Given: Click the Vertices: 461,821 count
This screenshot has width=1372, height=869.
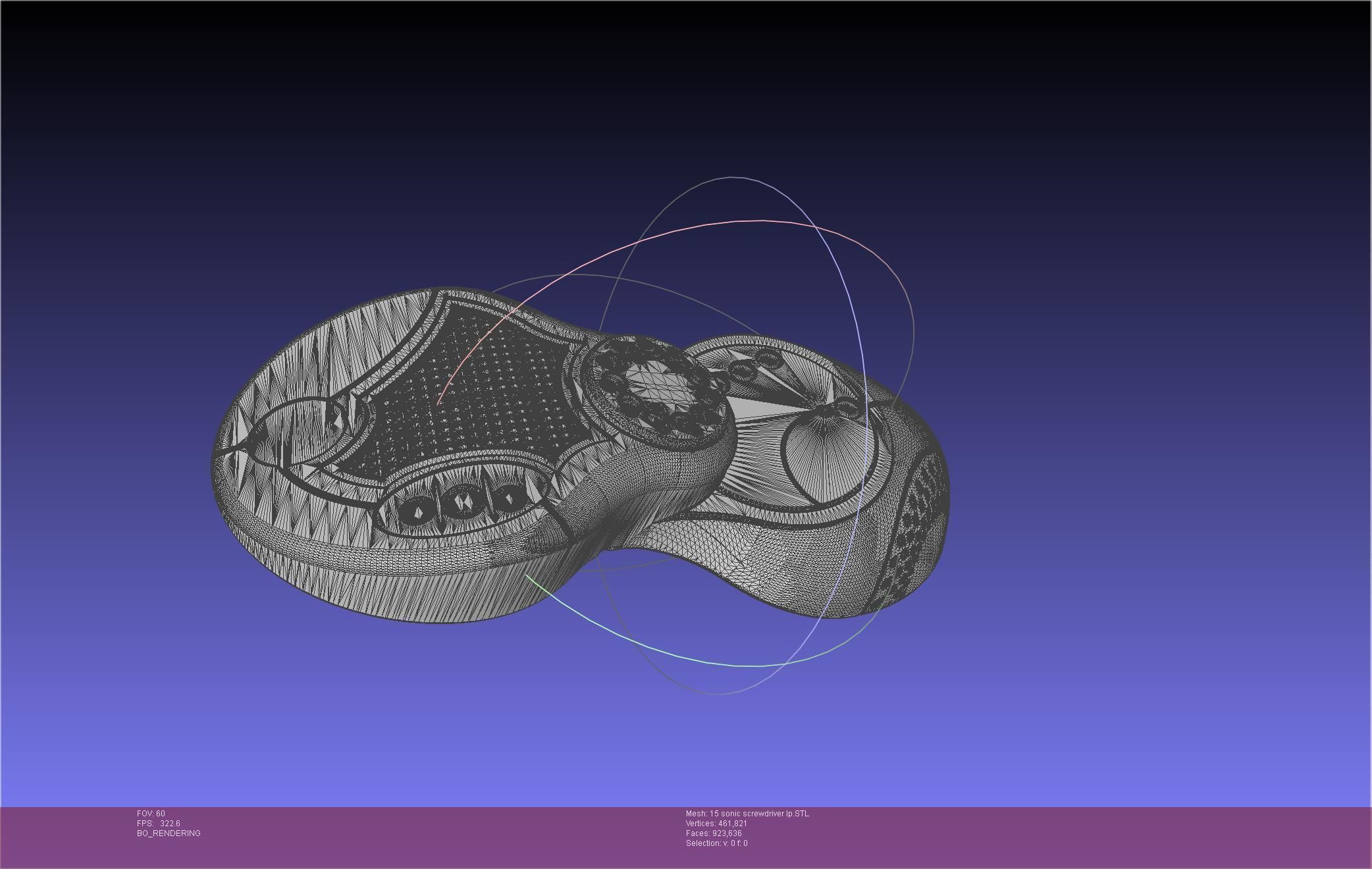Looking at the screenshot, I should click(716, 824).
